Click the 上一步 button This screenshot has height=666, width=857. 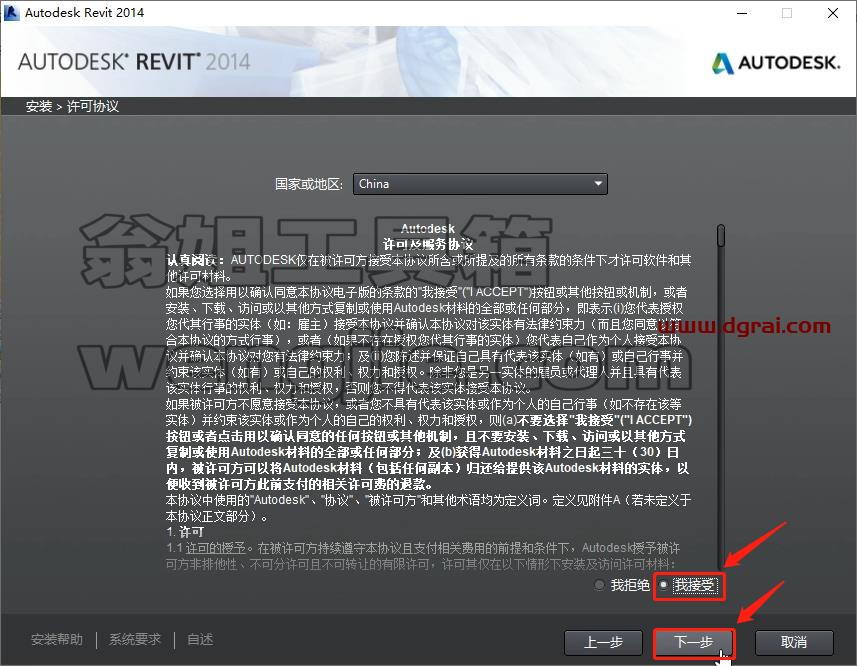[x=603, y=642]
